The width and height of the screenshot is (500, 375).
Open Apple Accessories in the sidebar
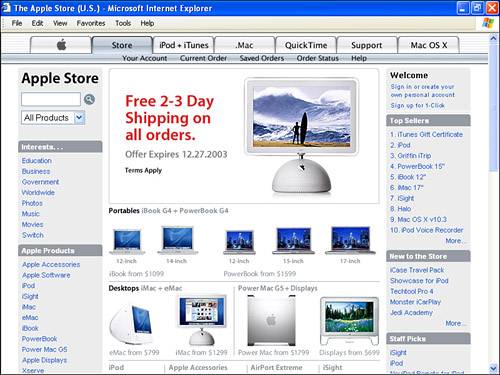[51, 264]
